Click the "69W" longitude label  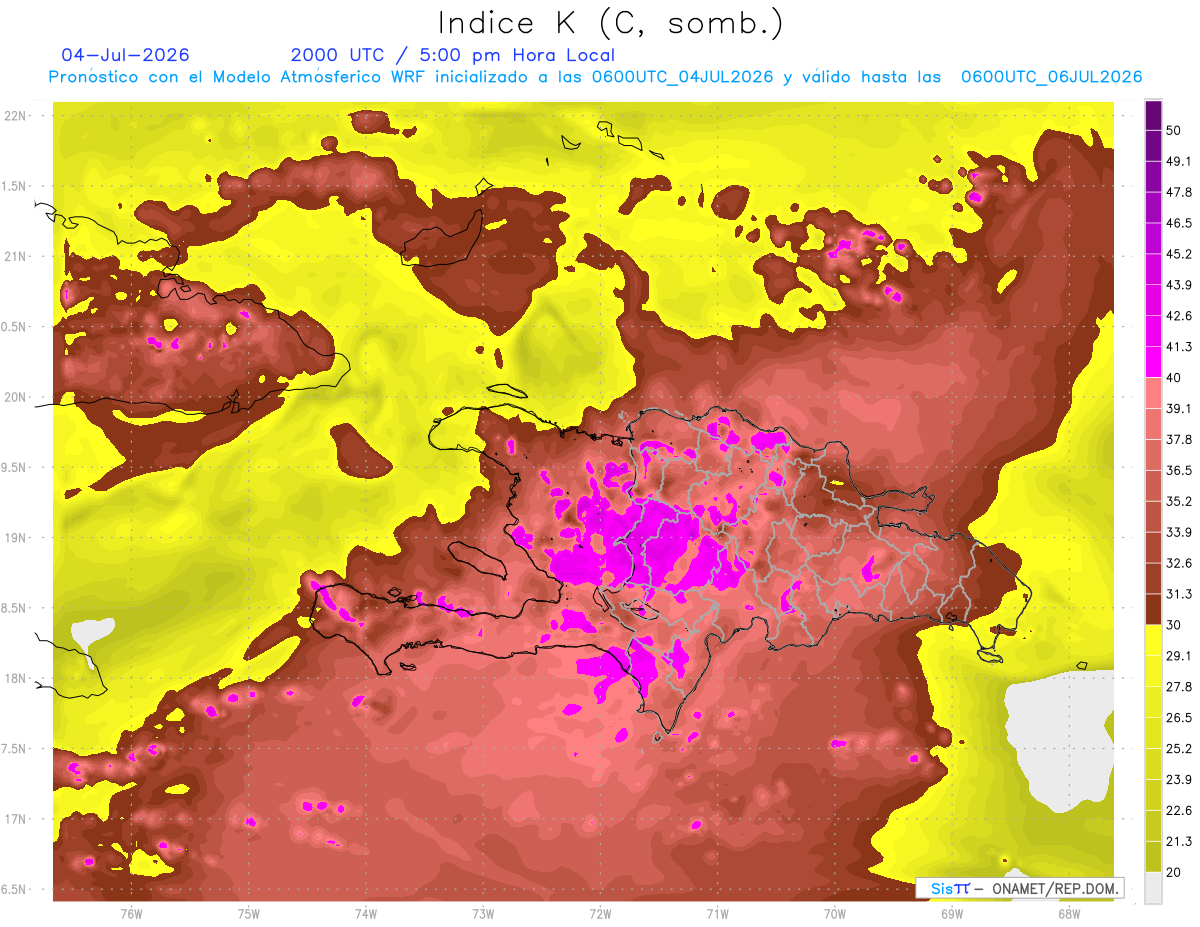952,914
